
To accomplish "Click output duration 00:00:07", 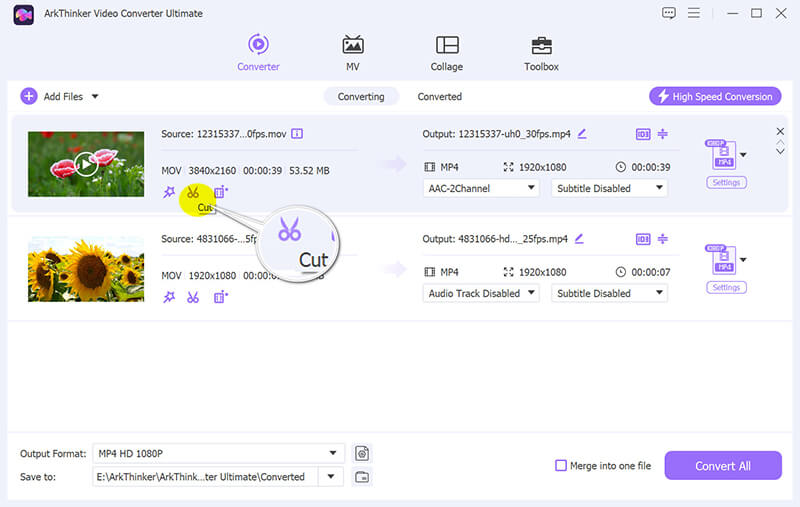I will 651,272.
